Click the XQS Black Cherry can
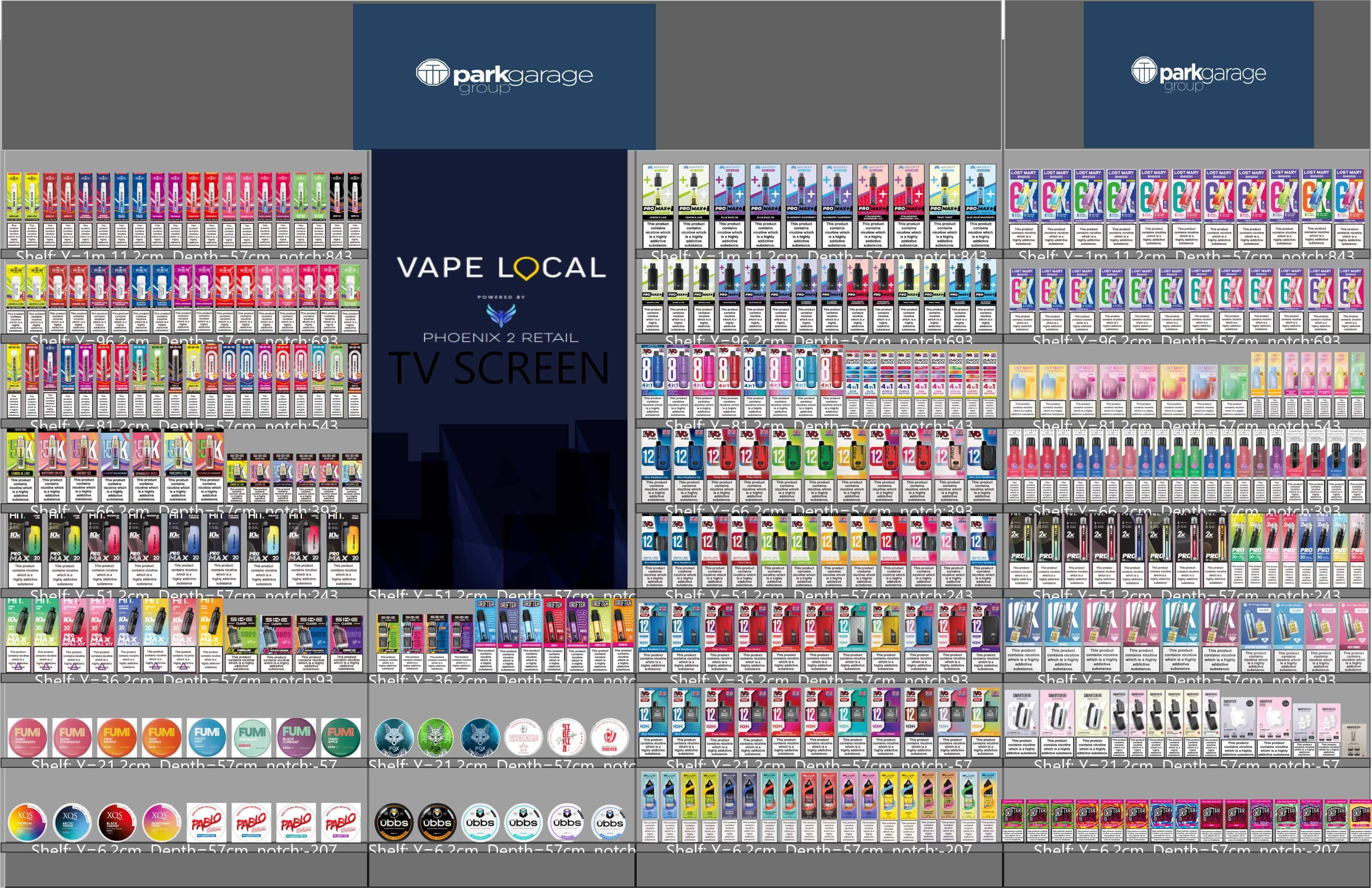The height and width of the screenshot is (888, 1372). coord(117,822)
